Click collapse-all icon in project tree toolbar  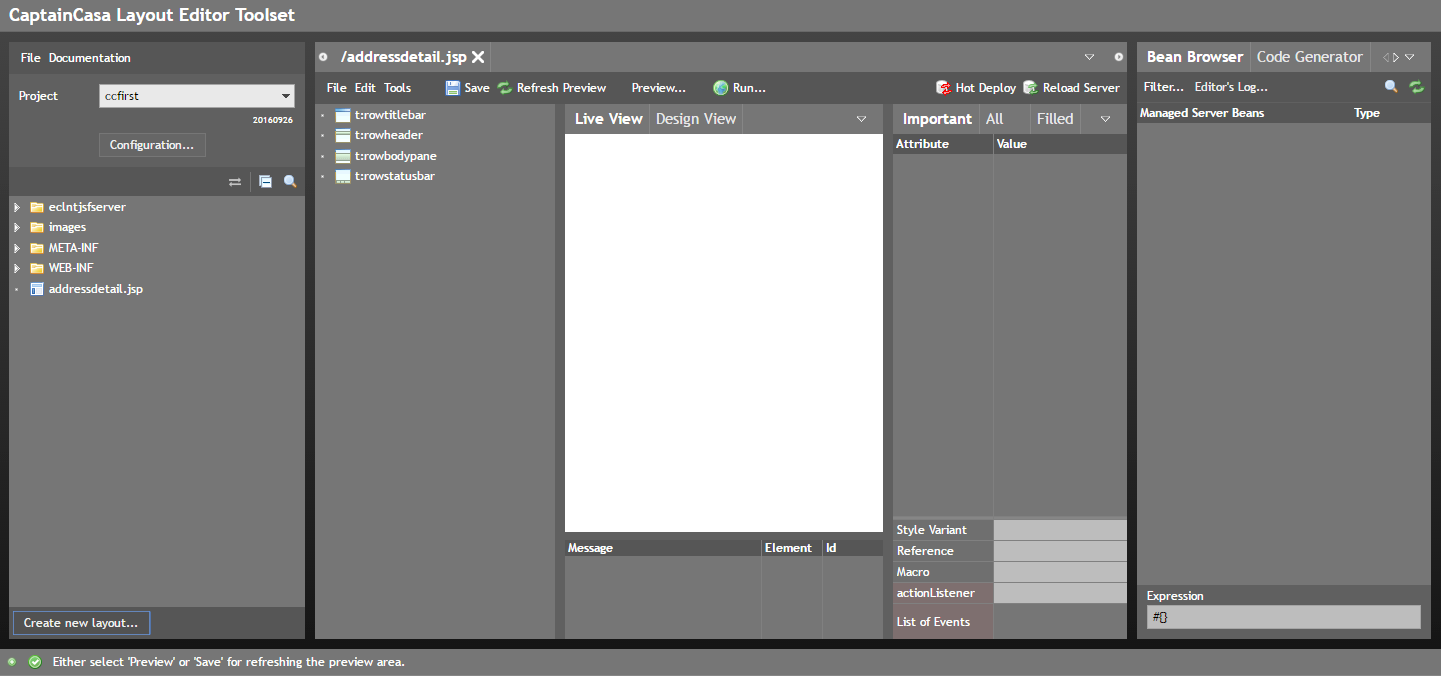265,182
